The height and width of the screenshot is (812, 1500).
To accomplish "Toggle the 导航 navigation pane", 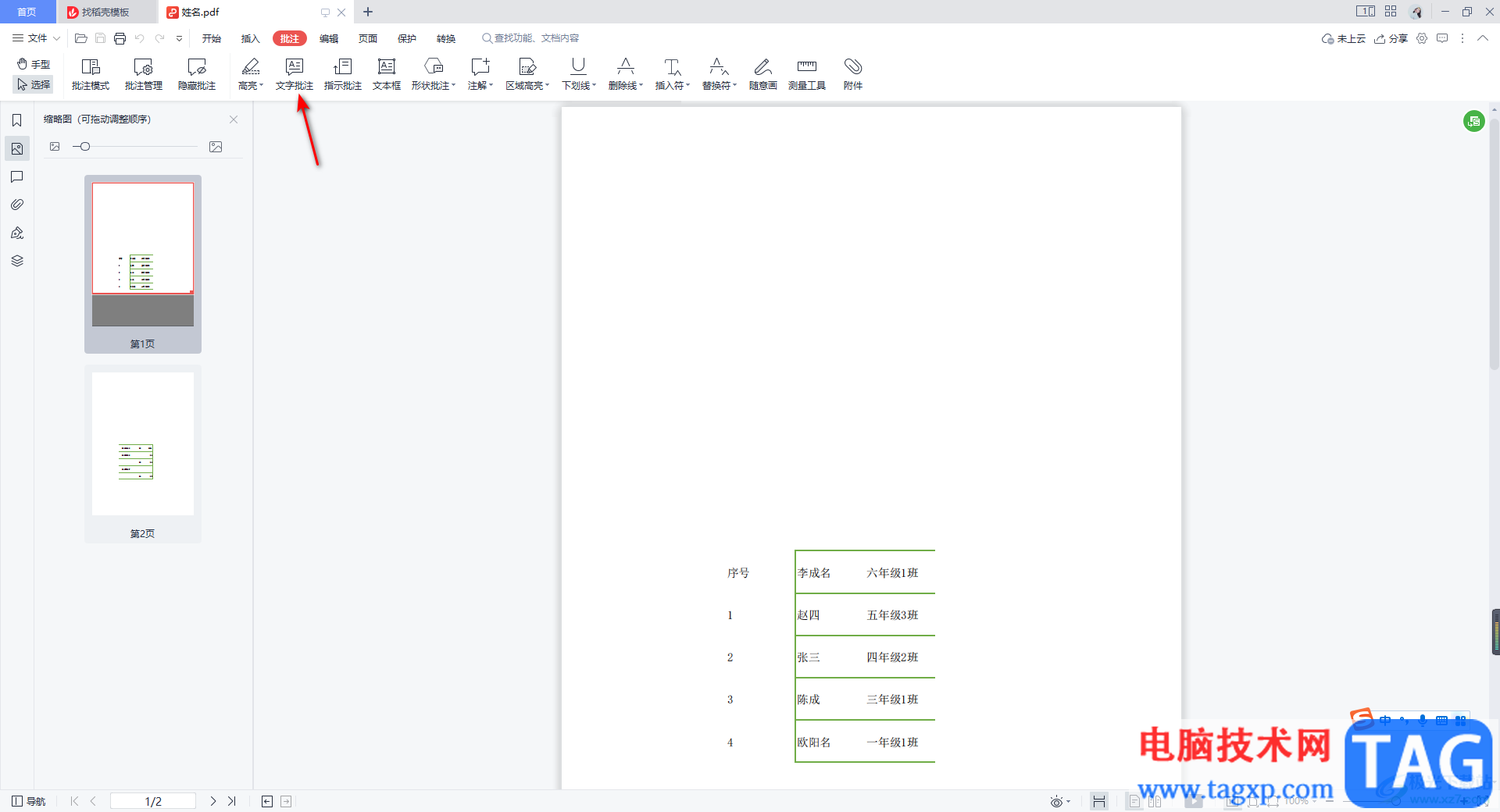I will [x=29, y=801].
